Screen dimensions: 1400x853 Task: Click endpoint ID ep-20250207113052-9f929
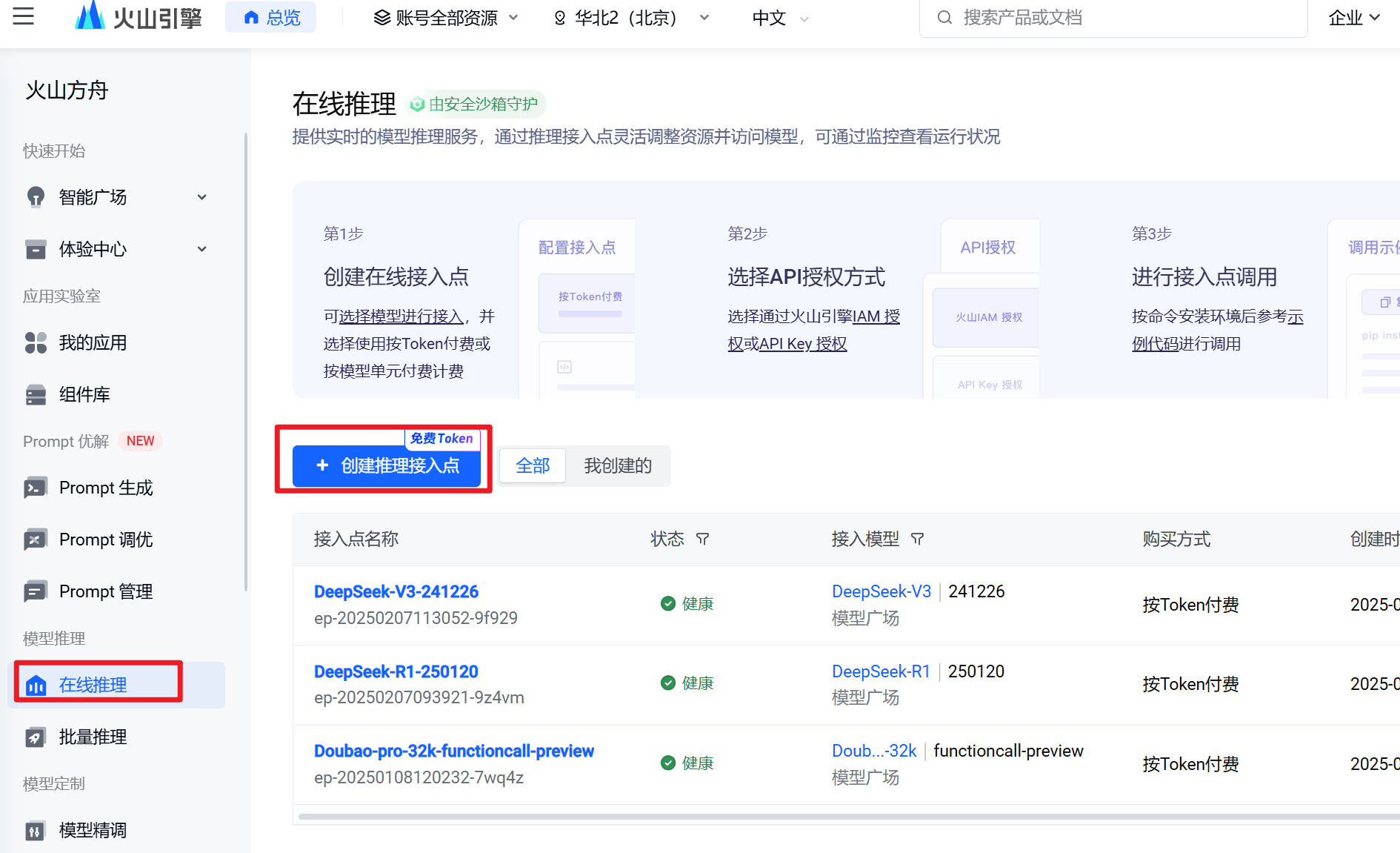click(416, 618)
